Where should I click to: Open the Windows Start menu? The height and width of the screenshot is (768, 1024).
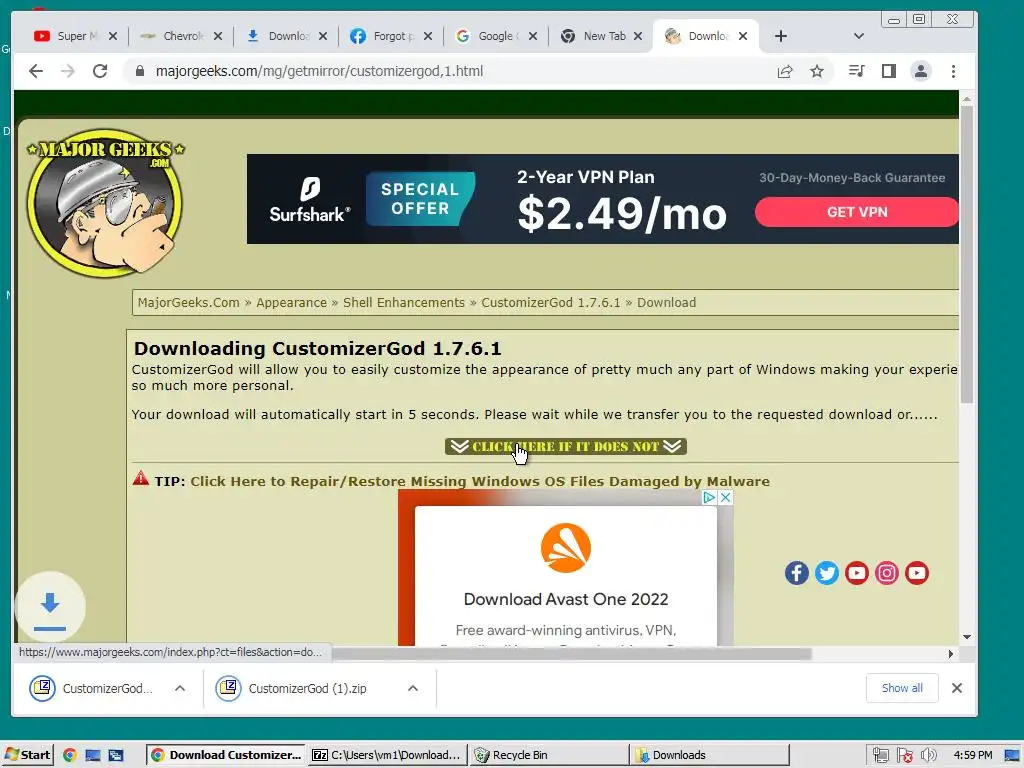click(x=27, y=755)
